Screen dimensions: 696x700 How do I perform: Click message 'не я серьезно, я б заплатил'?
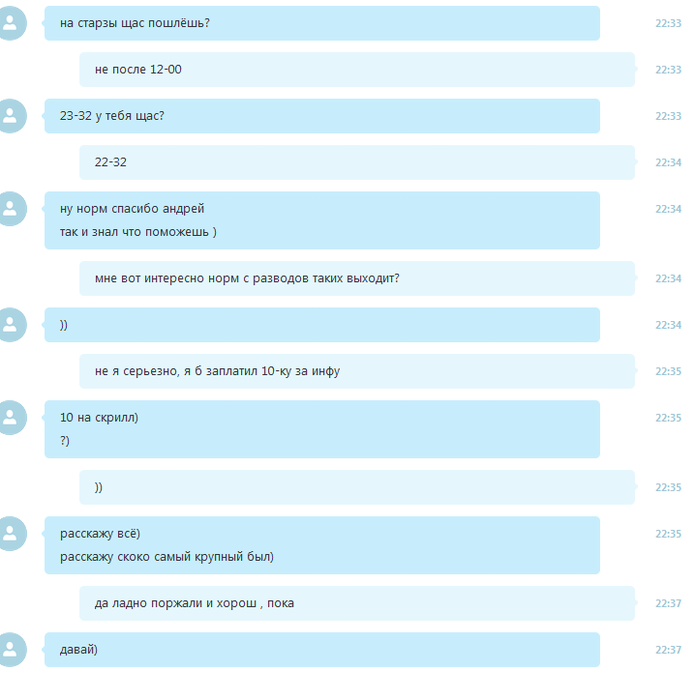click(x=357, y=371)
